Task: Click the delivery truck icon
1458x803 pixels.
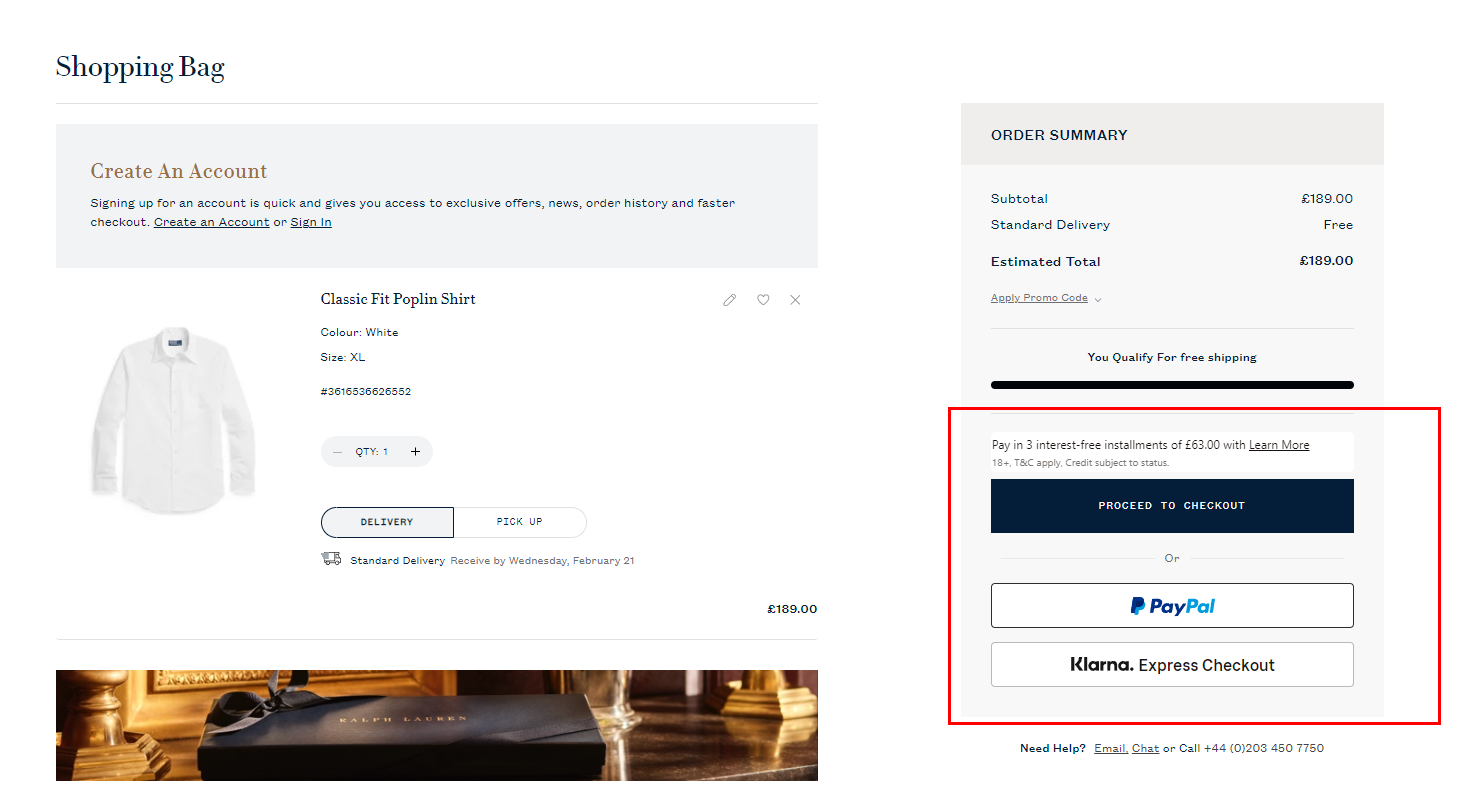Action: pyautogui.click(x=331, y=559)
